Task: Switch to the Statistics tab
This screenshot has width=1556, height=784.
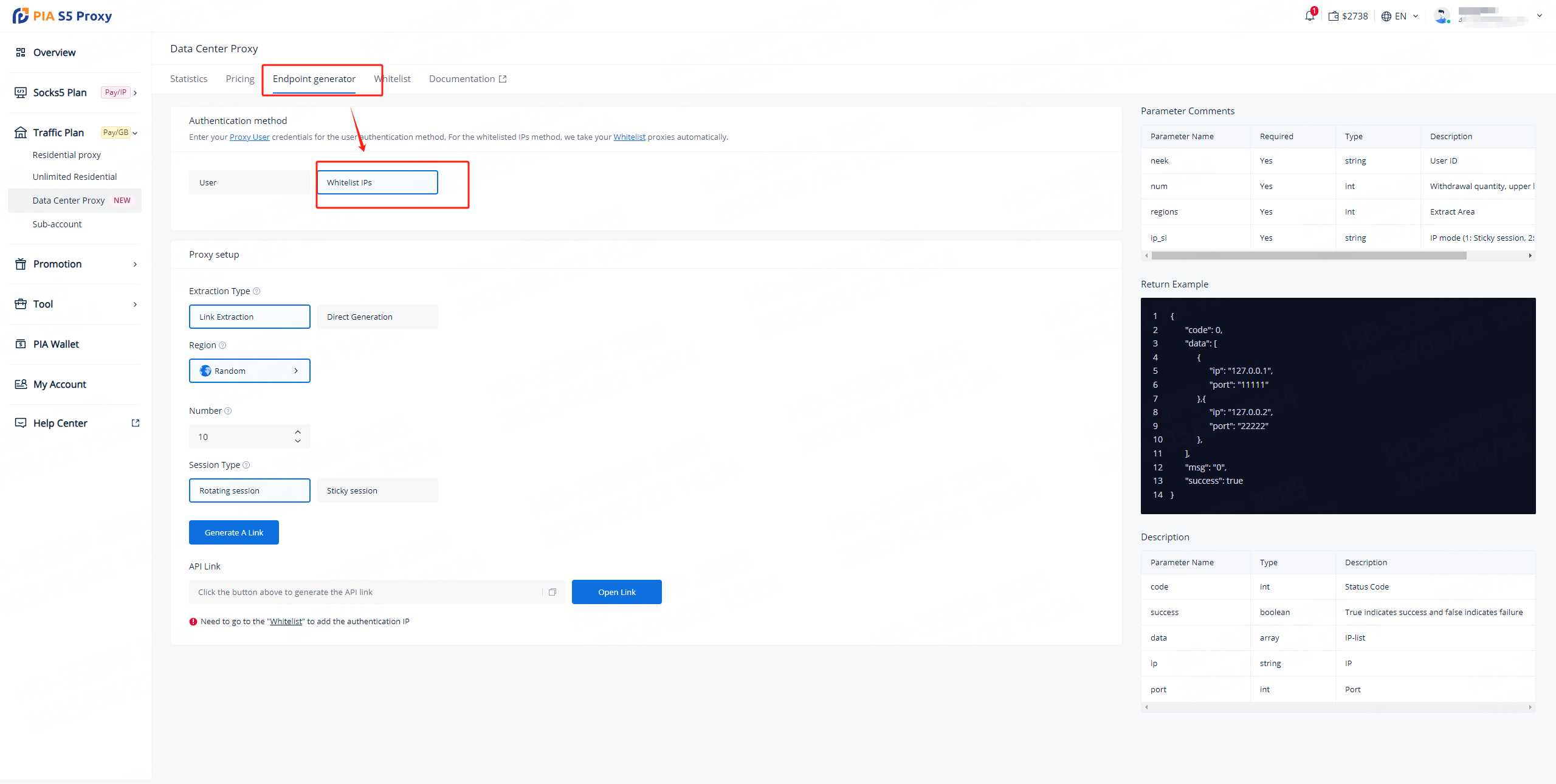Action: [188, 79]
